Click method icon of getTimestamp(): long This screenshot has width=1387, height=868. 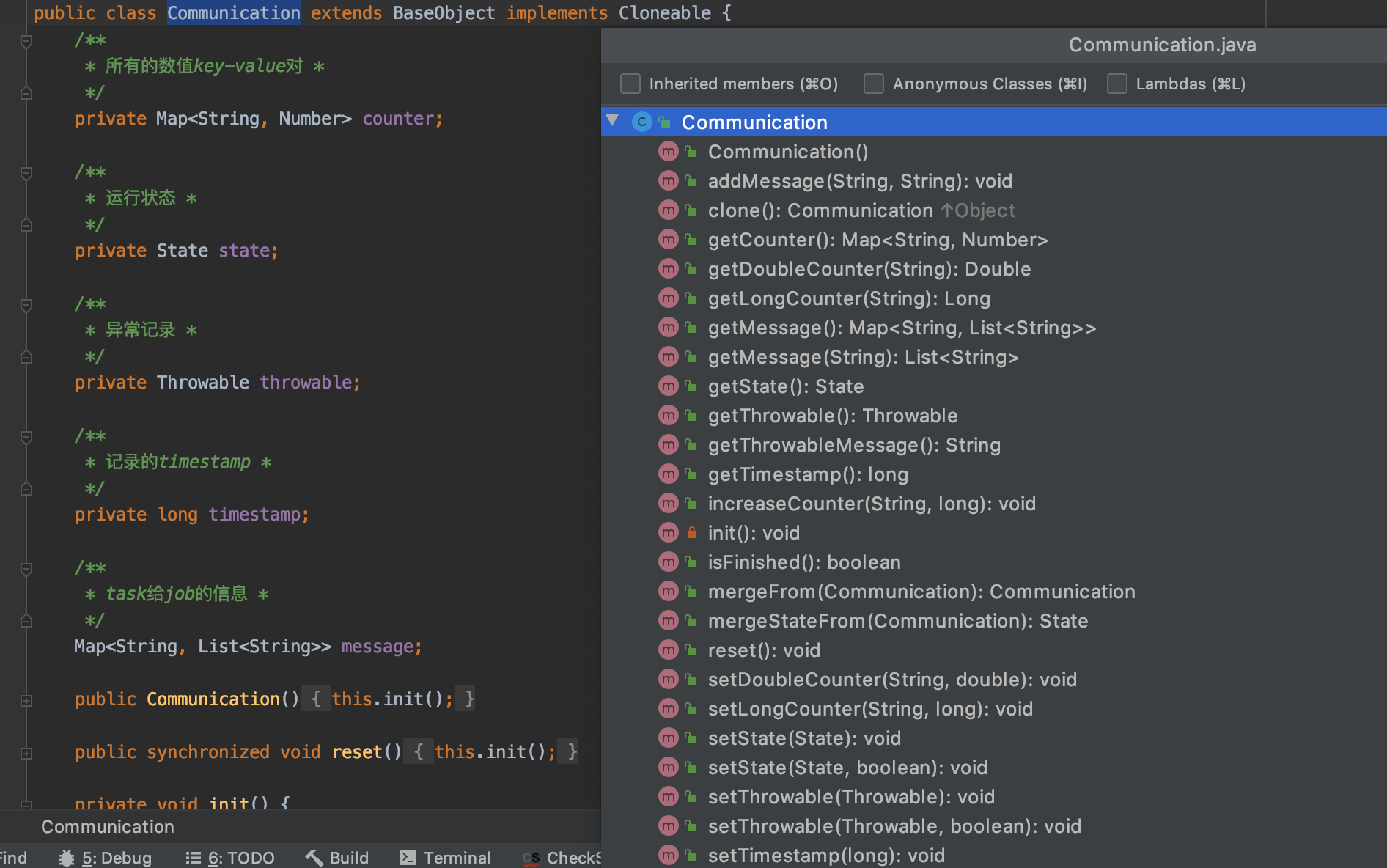(x=668, y=474)
